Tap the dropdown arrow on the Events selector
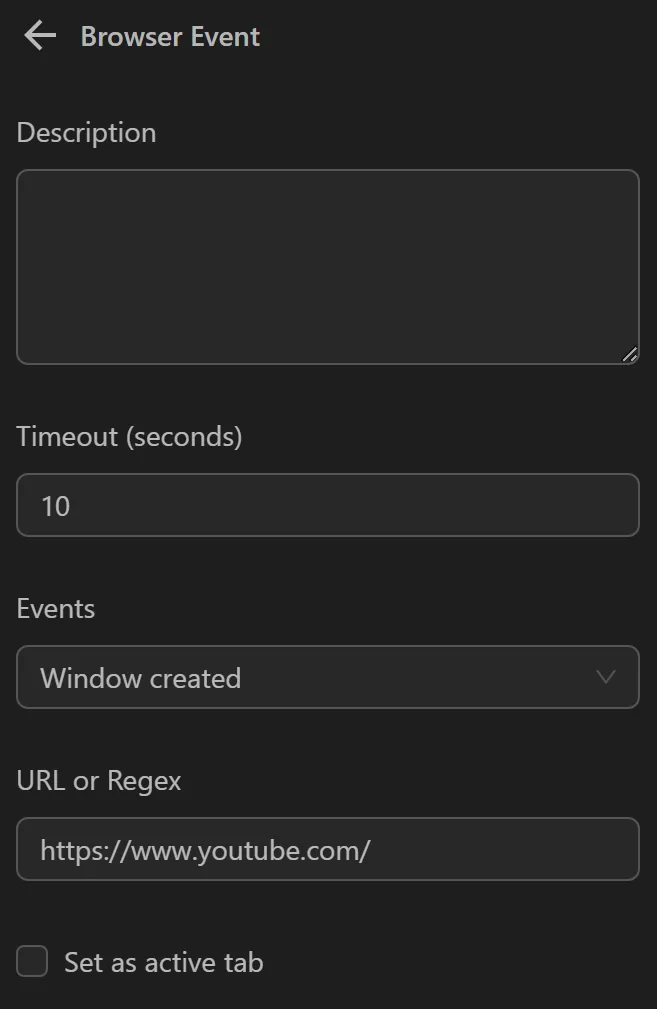The width and height of the screenshot is (657, 1009). point(606,677)
